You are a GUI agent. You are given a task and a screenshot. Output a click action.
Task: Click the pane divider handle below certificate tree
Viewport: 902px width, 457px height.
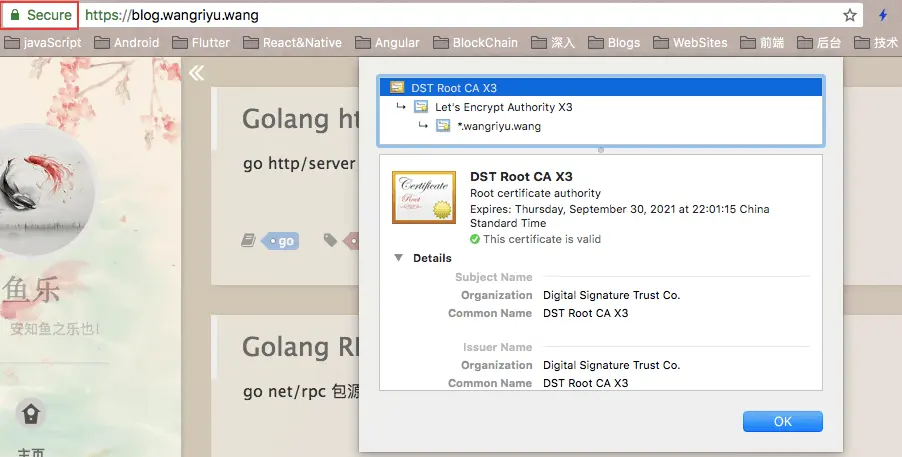[x=601, y=150]
